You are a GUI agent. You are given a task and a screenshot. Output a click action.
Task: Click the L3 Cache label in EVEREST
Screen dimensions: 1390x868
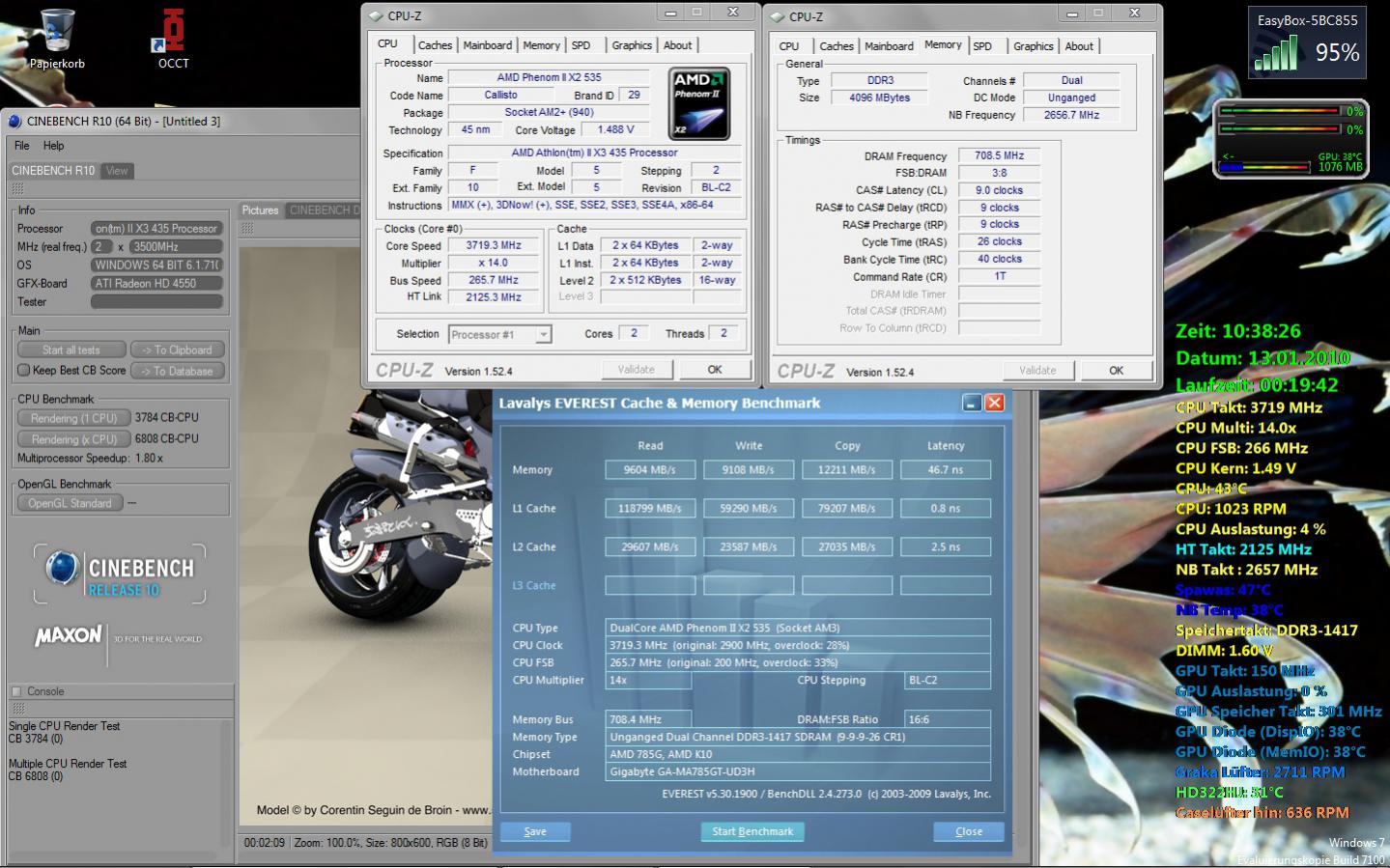(x=534, y=585)
